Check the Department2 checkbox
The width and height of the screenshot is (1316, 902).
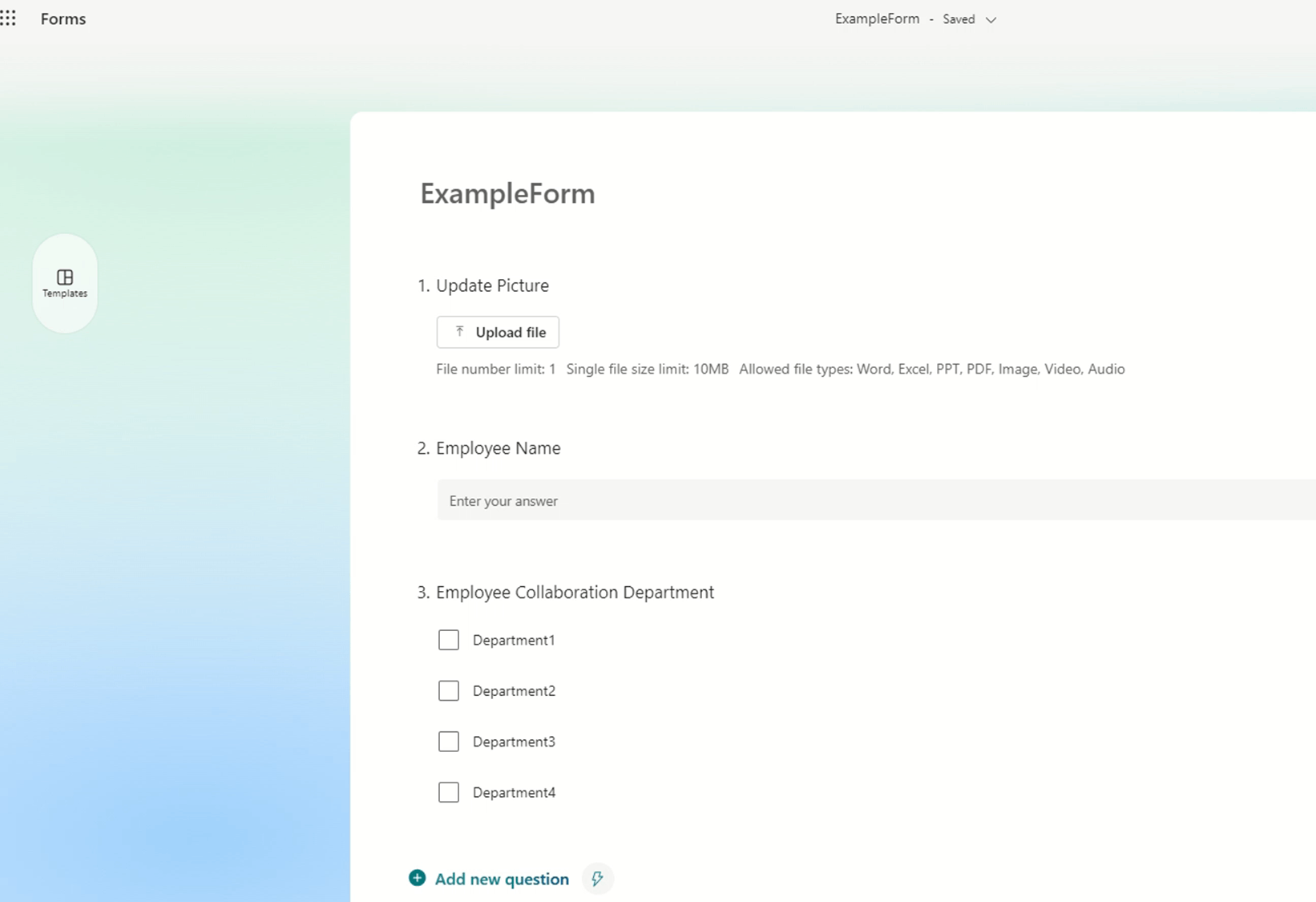(449, 690)
